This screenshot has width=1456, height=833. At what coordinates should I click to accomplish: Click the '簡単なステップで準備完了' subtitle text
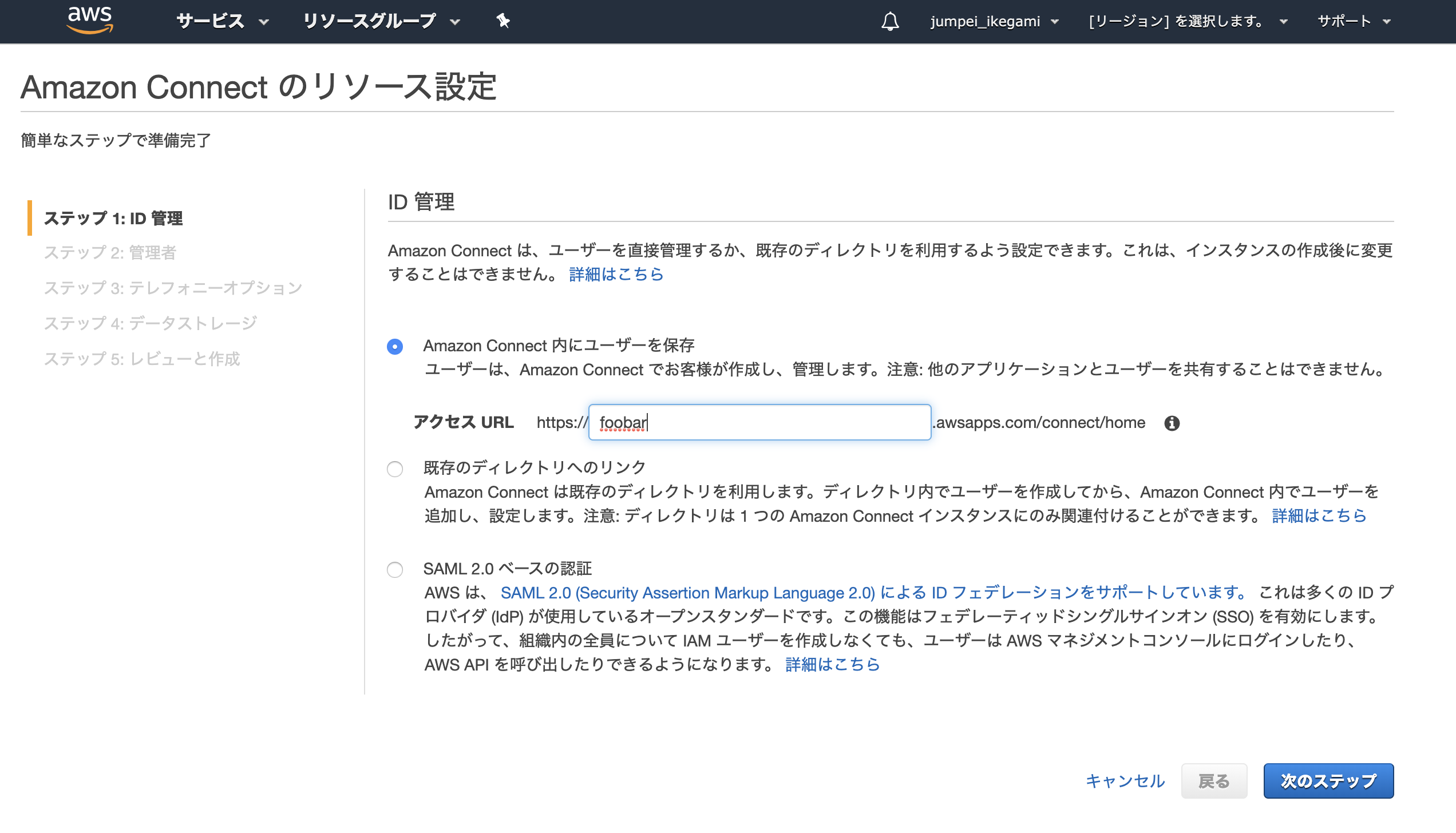116,140
